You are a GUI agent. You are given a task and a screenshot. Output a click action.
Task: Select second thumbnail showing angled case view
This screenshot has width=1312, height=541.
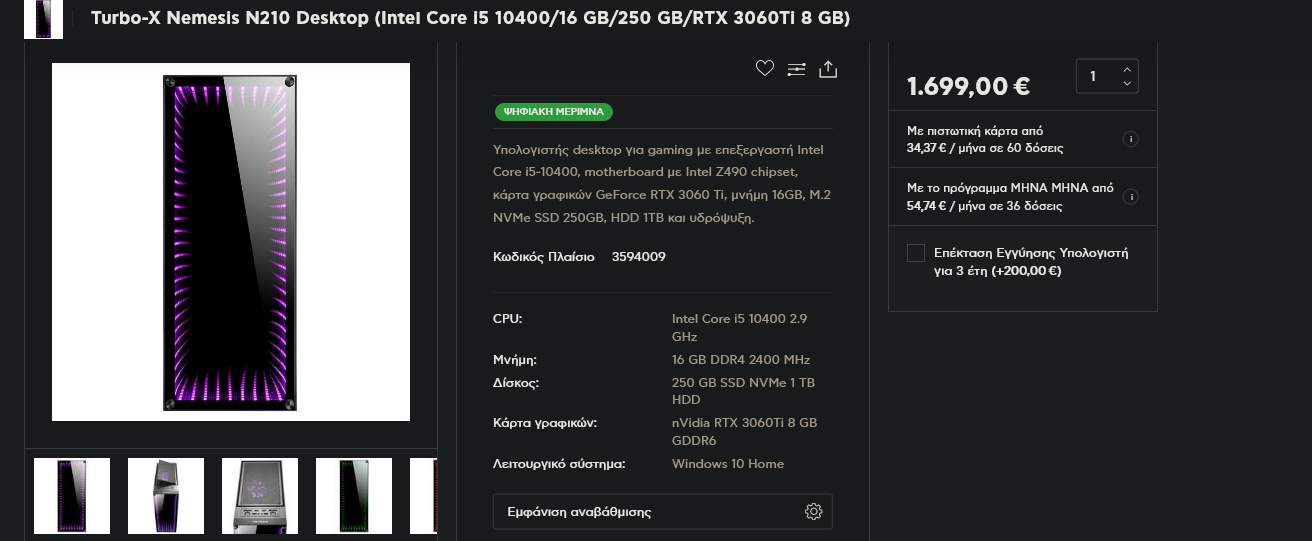tap(166, 496)
